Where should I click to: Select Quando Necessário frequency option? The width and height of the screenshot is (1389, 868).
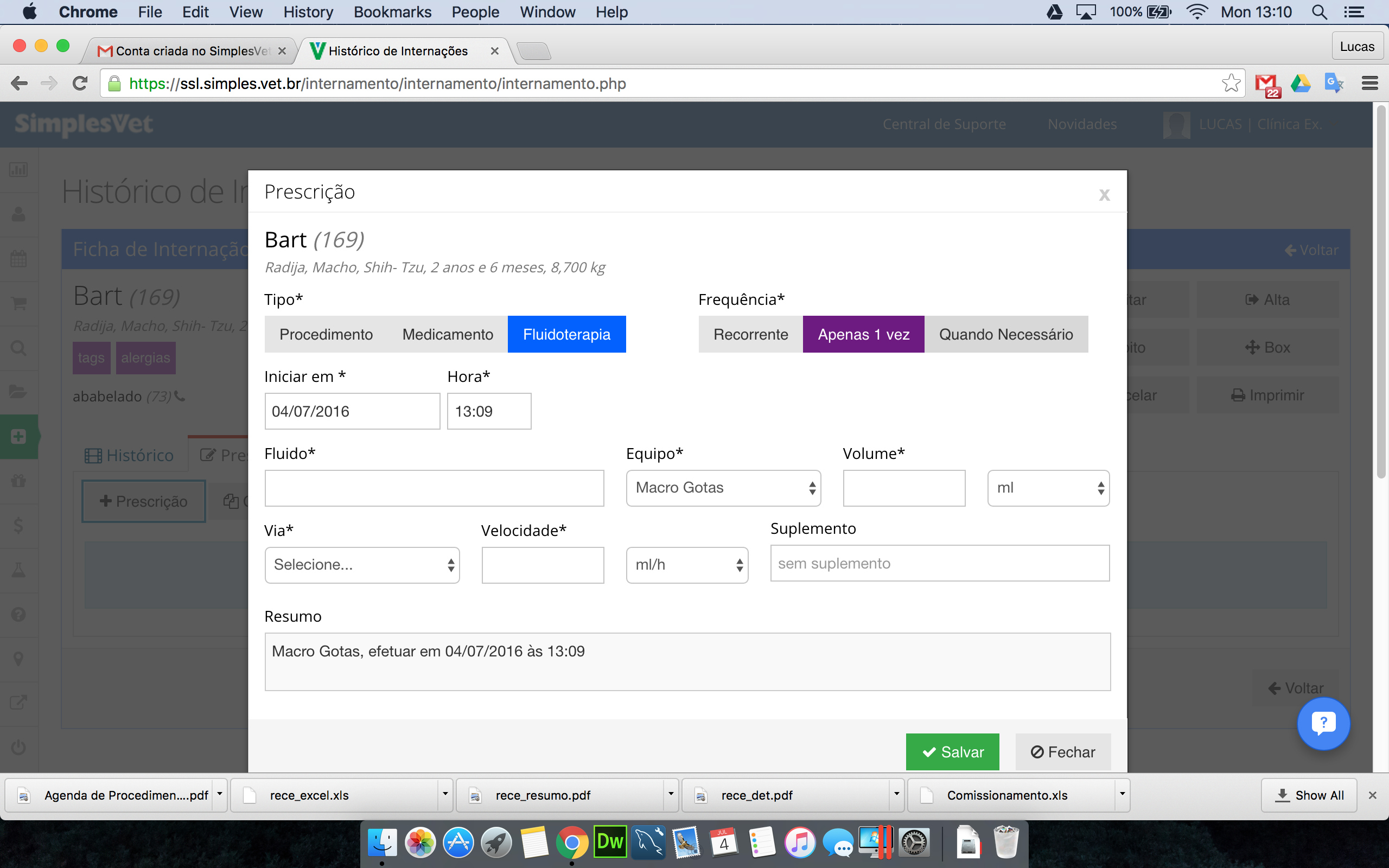(1005, 334)
